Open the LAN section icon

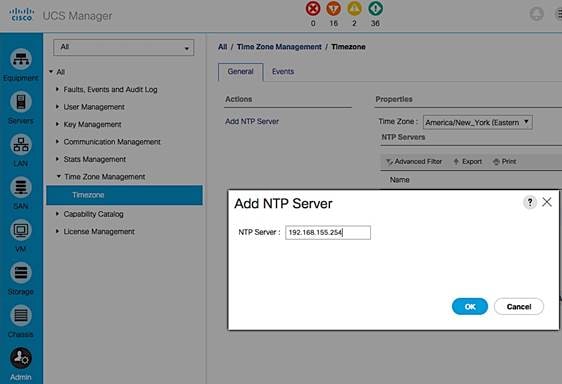(21, 144)
